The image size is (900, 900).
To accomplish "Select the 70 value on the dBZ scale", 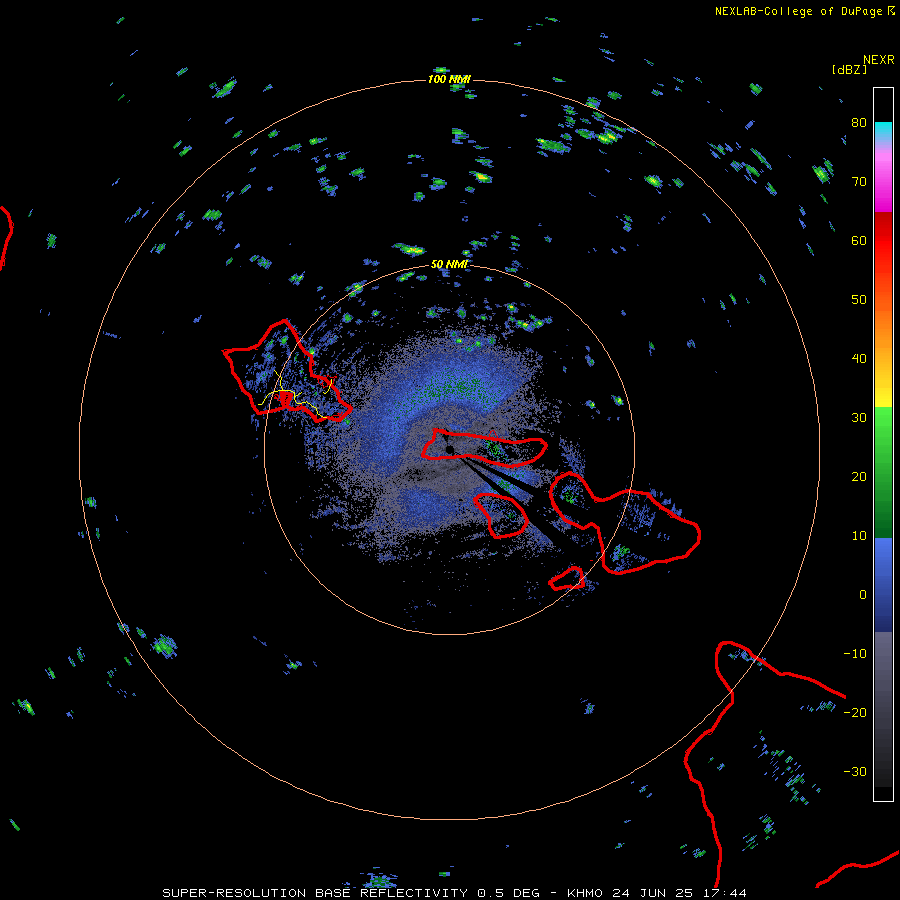I will [859, 182].
